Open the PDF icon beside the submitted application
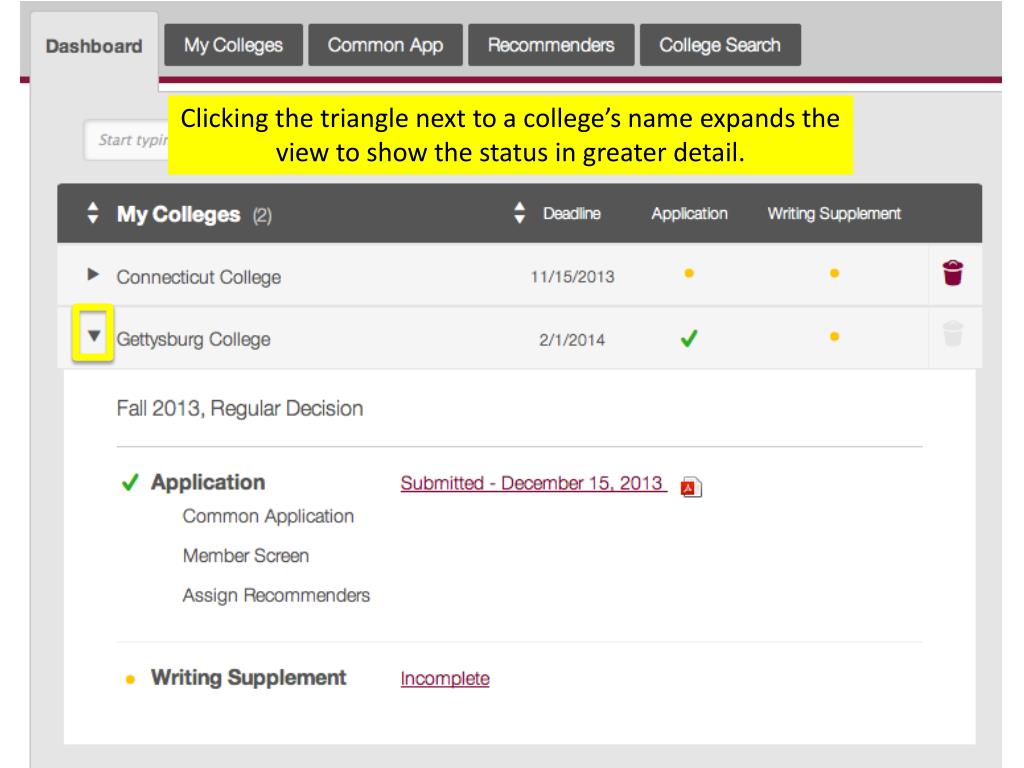 (x=691, y=487)
